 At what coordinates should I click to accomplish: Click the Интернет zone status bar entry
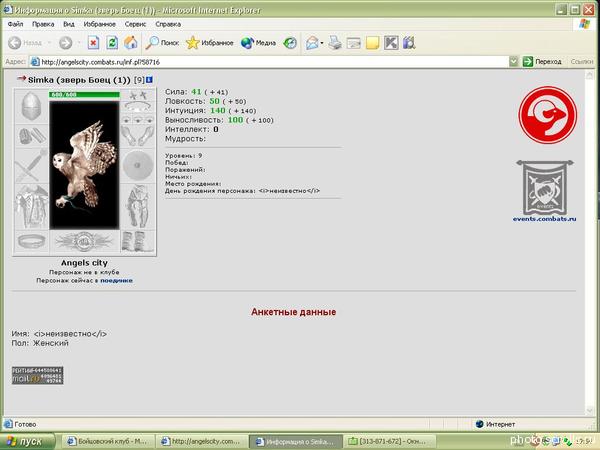pyautogui.click(x=496, y=424)
